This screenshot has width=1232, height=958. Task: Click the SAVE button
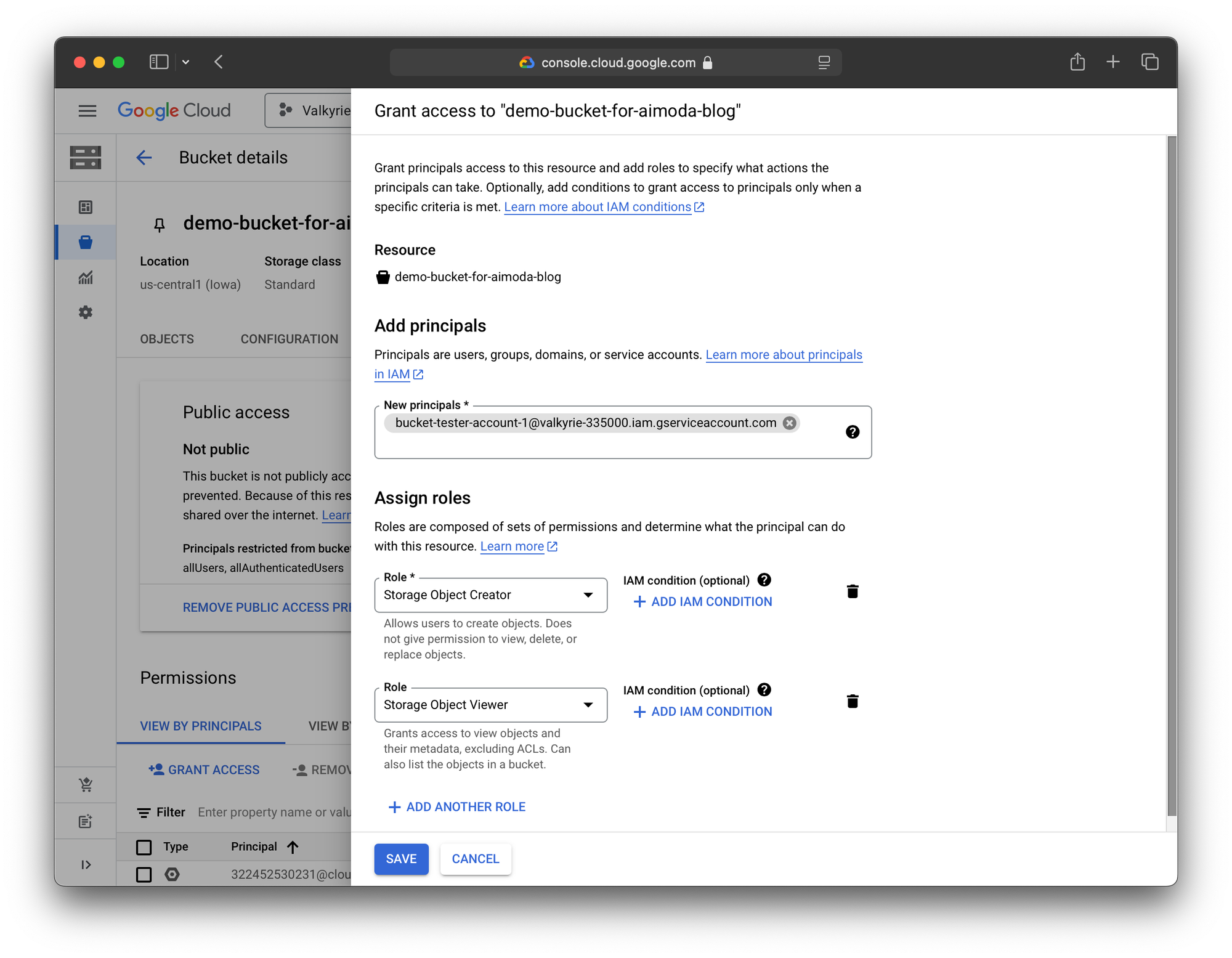pyautogui.click(x=401, y=859)
